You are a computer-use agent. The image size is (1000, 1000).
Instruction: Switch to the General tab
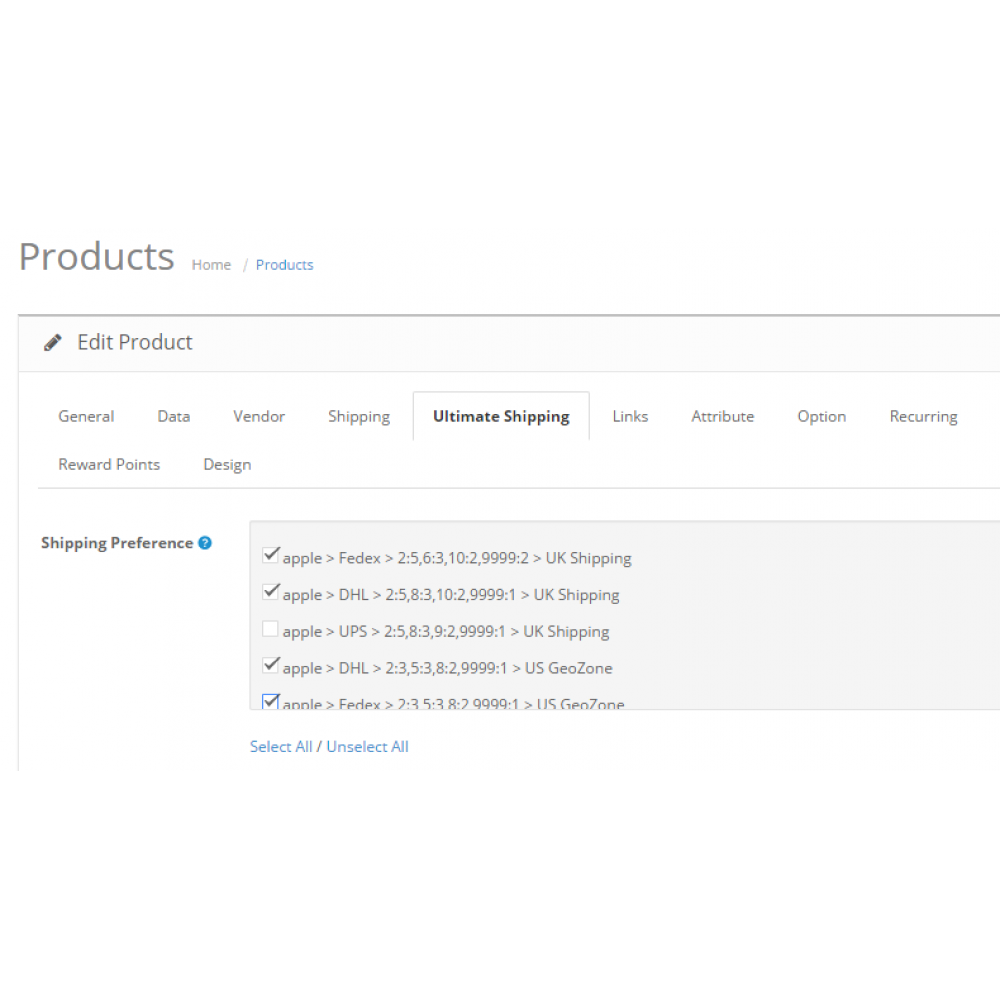tap(86, 416)
